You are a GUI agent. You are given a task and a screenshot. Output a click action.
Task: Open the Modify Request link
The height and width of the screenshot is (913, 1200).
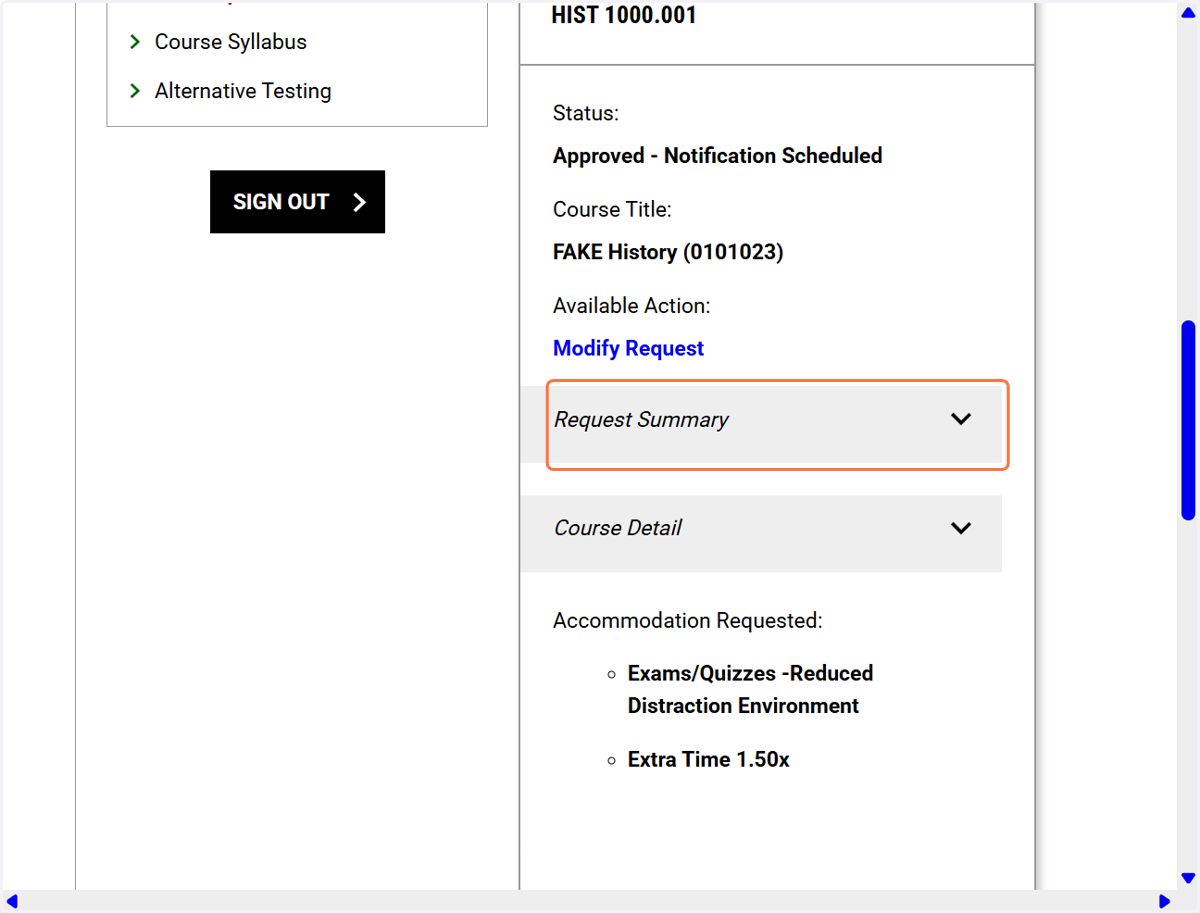628,348
